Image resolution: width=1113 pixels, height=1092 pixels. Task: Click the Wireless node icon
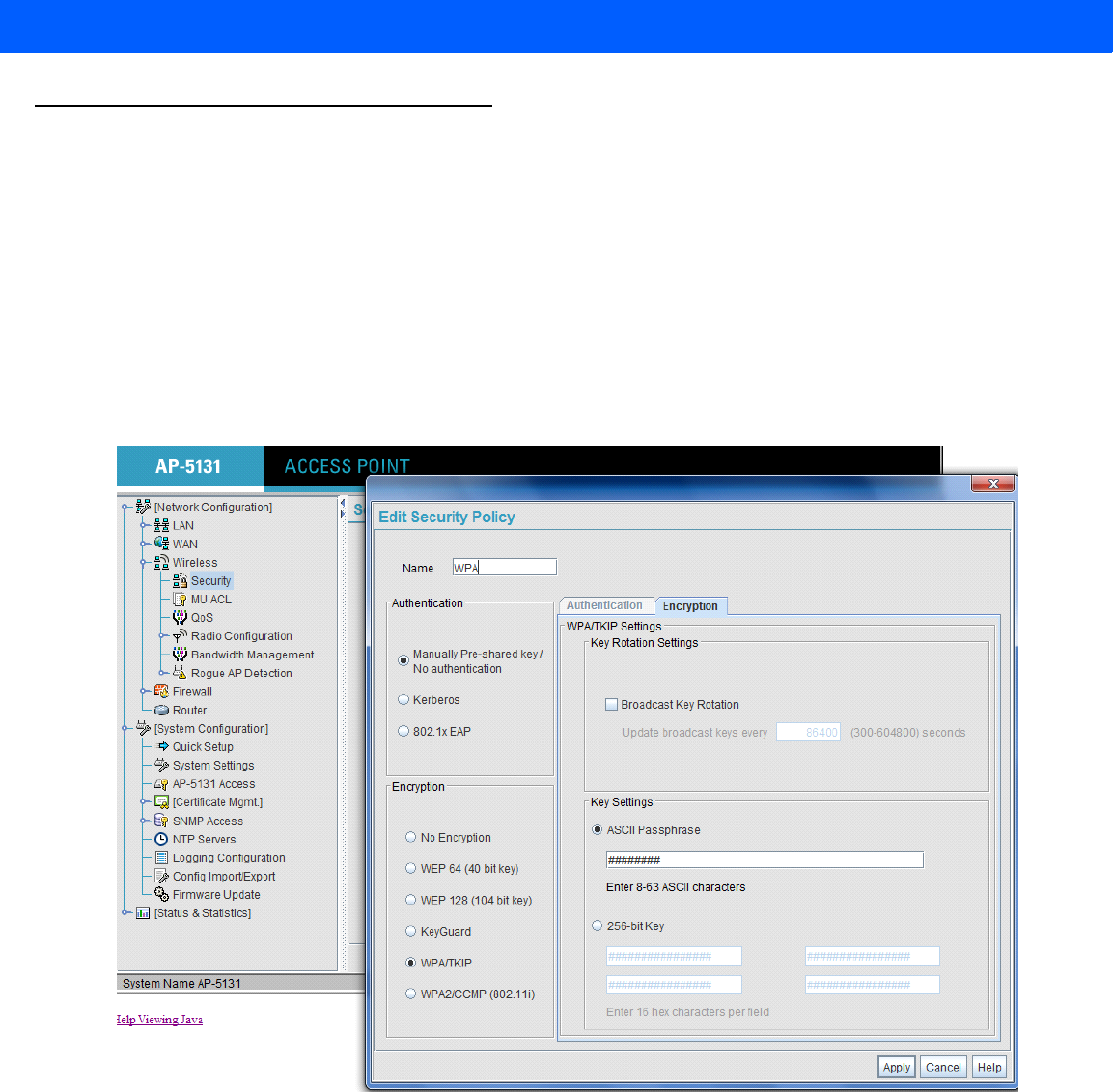click(x=162, y=562)
